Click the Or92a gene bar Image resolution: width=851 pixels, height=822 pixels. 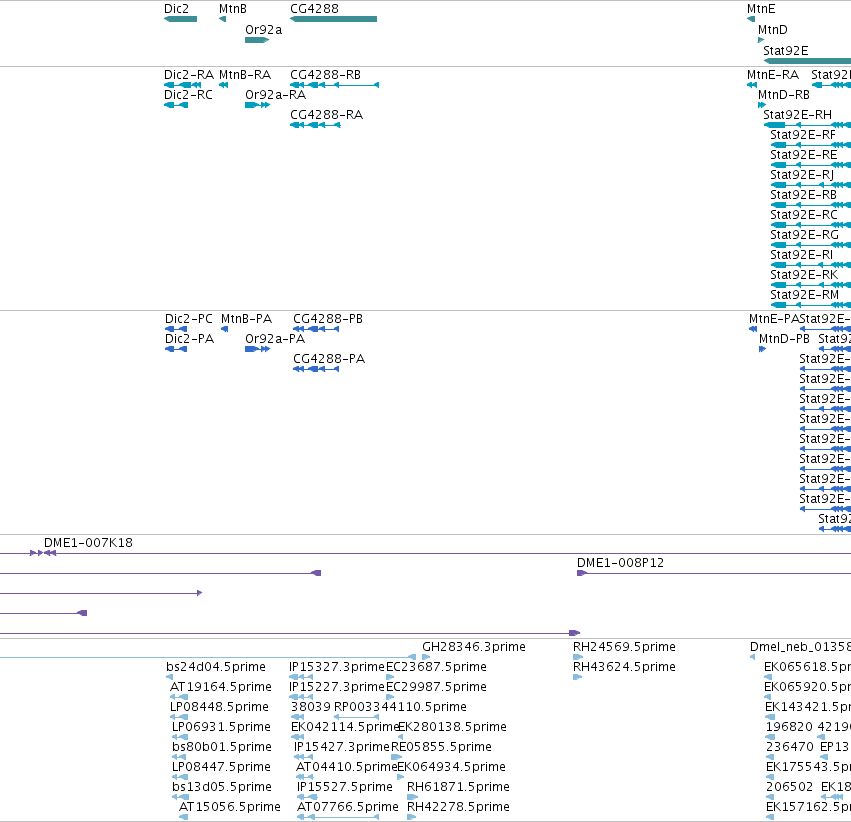point(257,40)
